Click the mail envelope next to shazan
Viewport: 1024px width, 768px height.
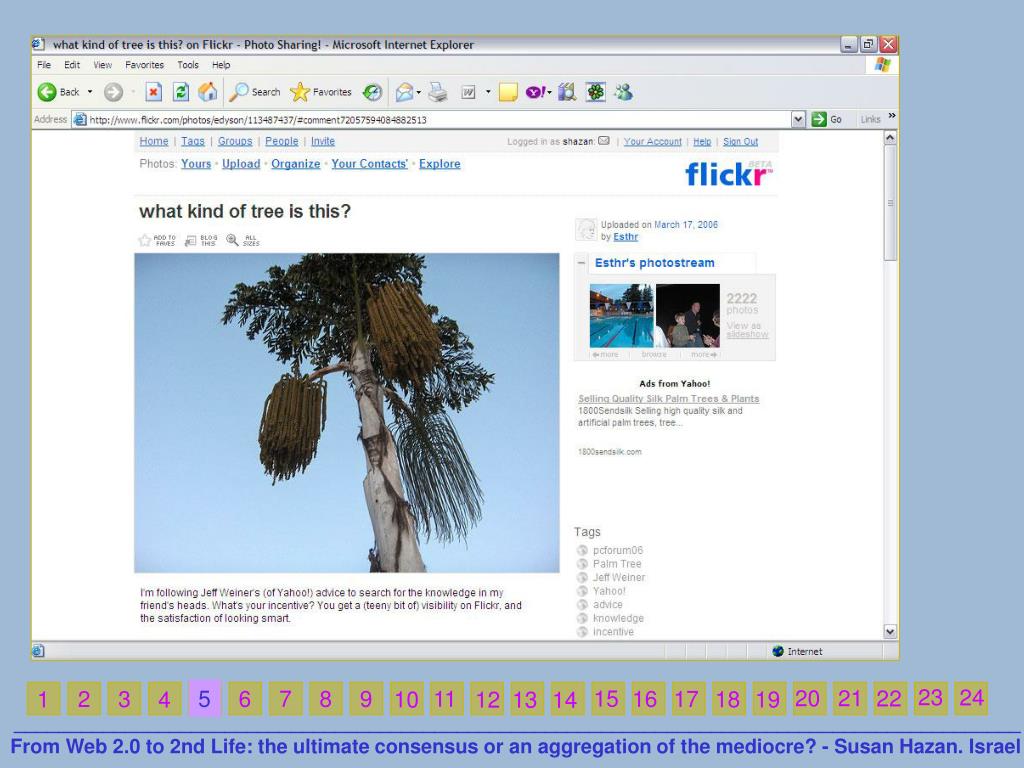point(604,141)
